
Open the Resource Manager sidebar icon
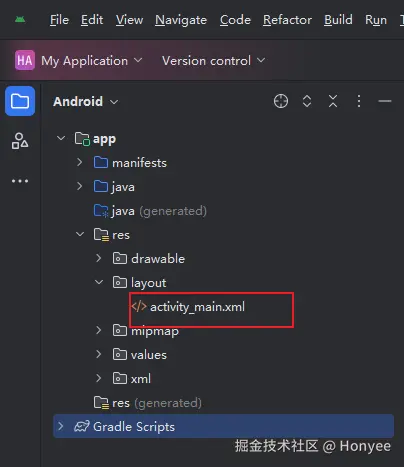coord(20,141)
